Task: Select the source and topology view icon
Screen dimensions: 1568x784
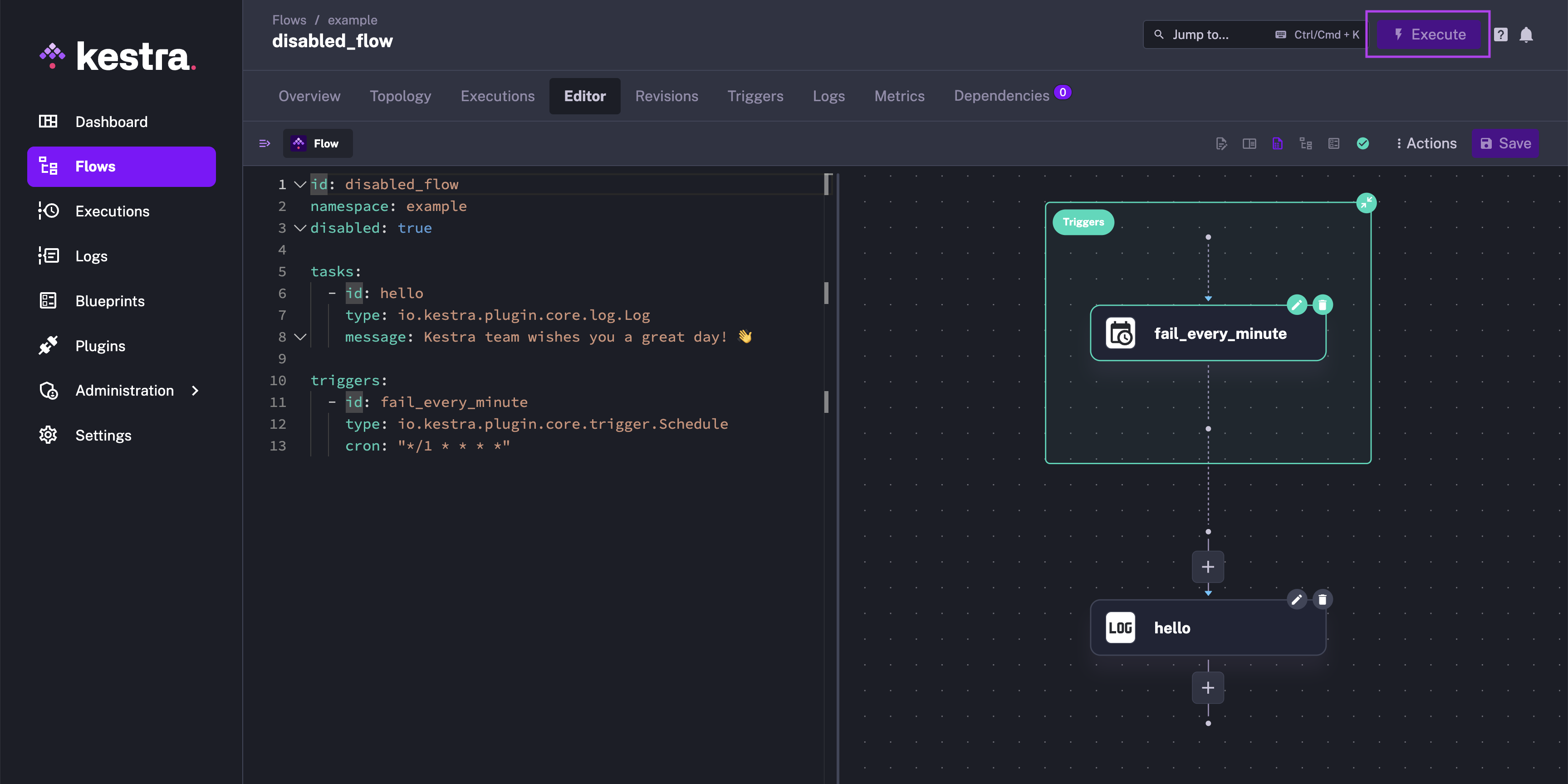Action: coord(1277,144)
